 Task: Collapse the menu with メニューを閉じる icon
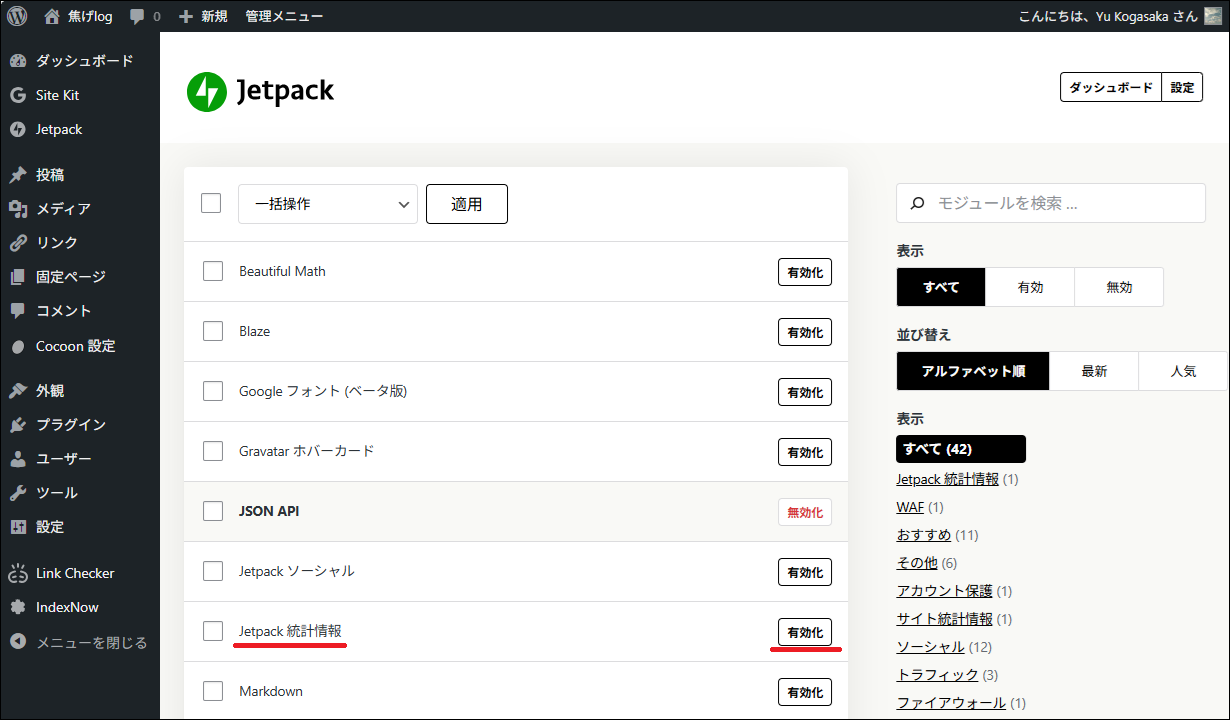click(17, 642)
